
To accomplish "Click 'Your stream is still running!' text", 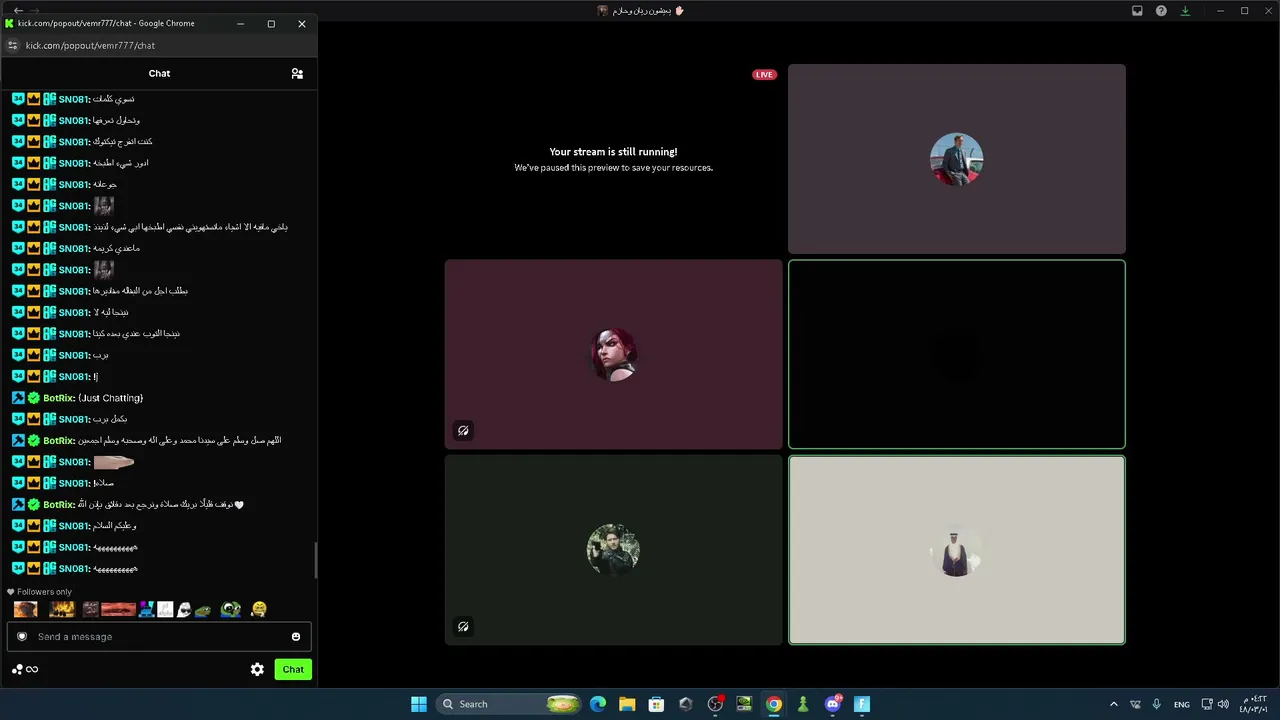I will tap(613, 152).
